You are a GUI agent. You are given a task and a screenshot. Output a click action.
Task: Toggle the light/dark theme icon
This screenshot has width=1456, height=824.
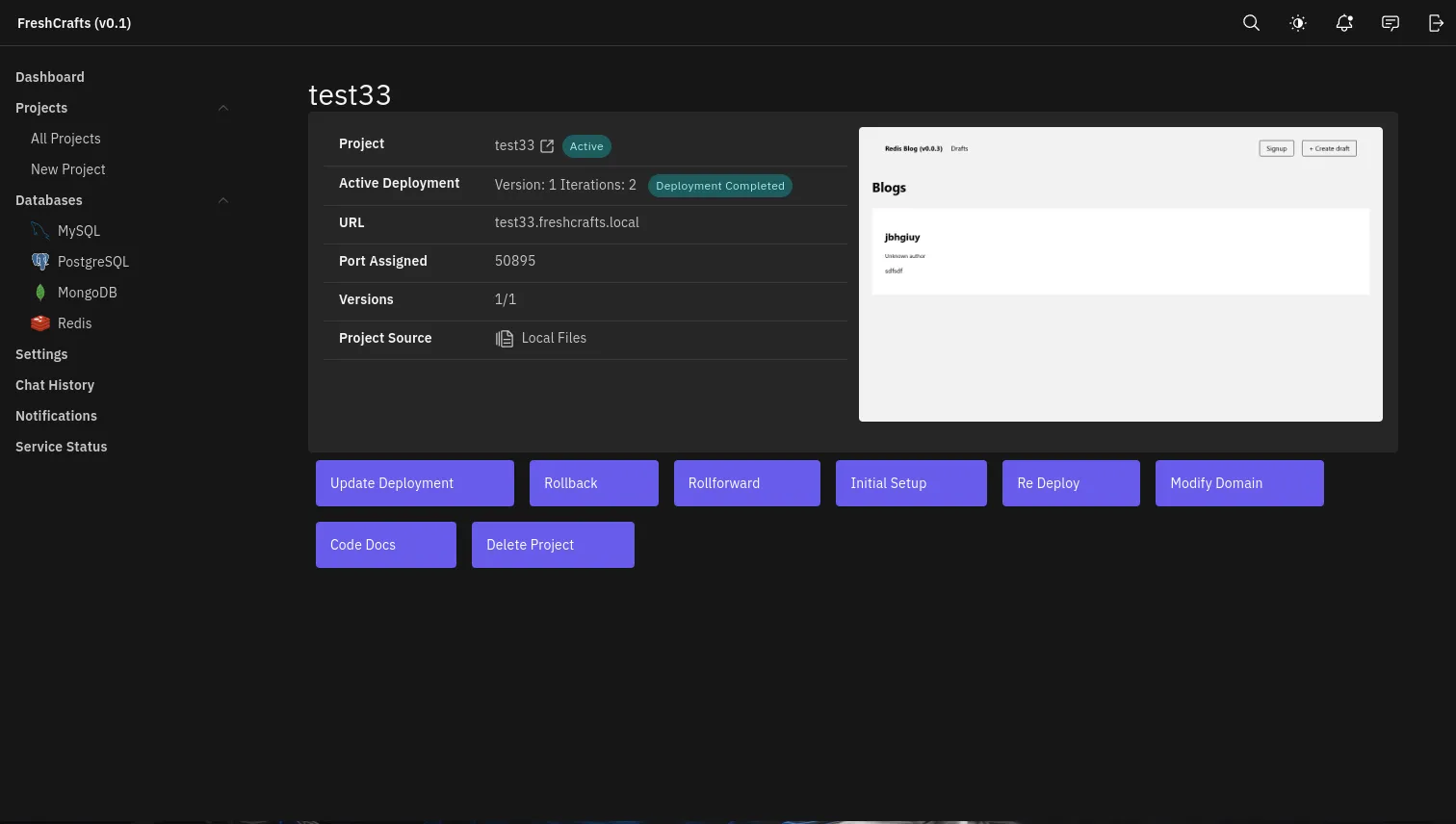(x=1298, y=23)
